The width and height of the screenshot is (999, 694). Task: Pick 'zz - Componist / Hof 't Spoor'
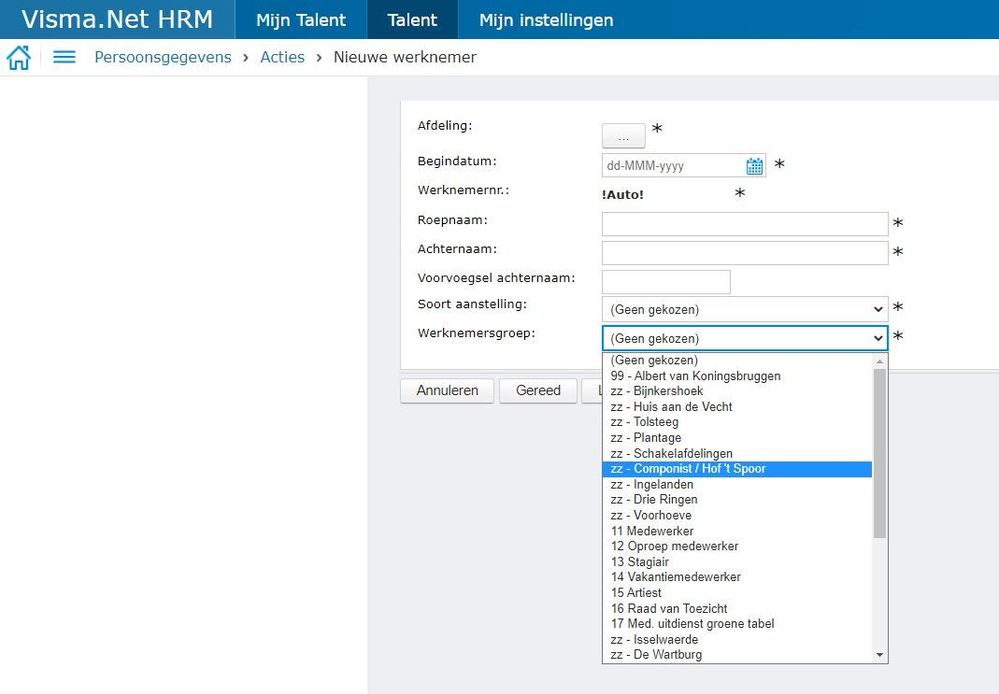pos(688,469)
